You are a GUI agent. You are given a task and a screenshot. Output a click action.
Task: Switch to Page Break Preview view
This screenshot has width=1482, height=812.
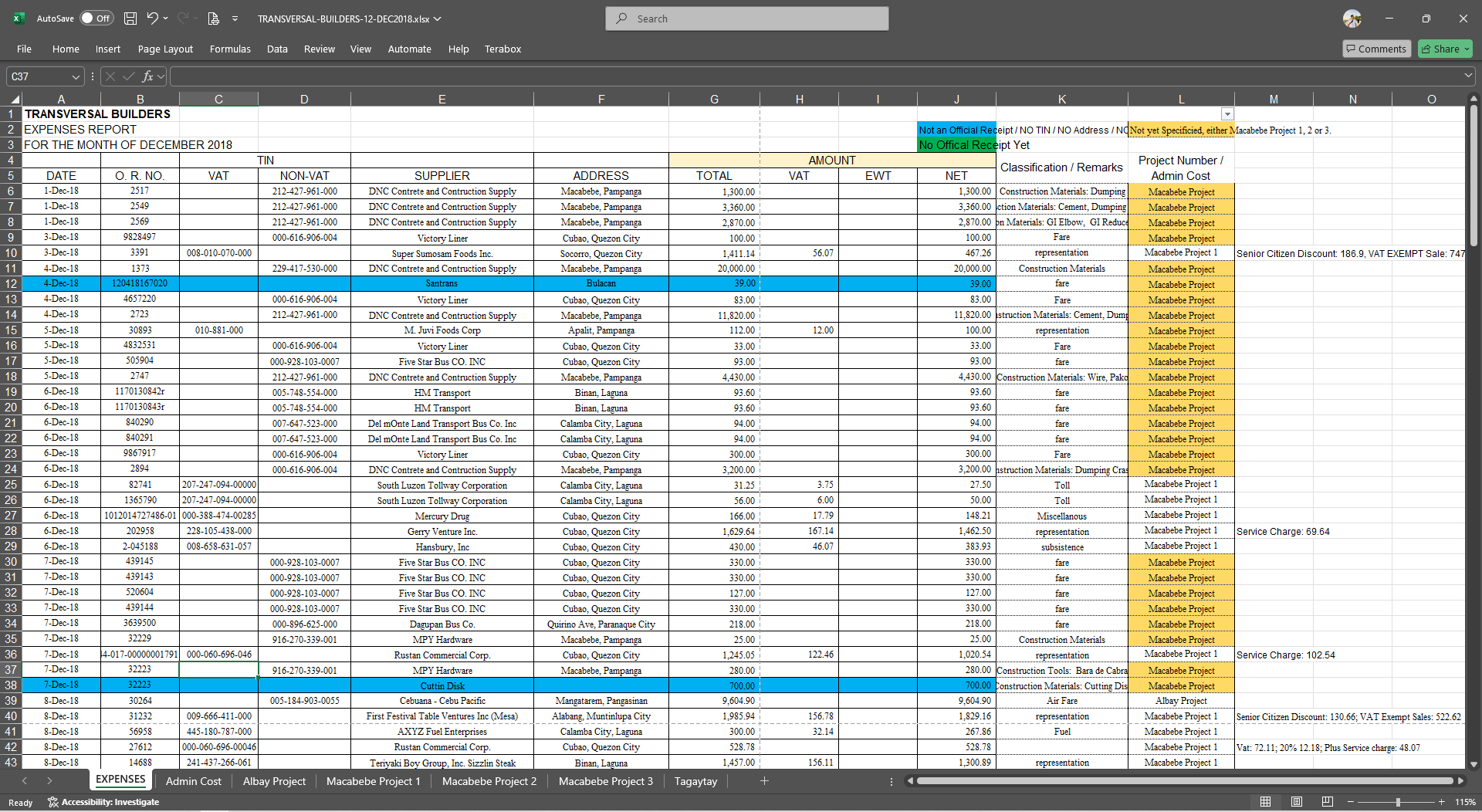[1327, 802]
